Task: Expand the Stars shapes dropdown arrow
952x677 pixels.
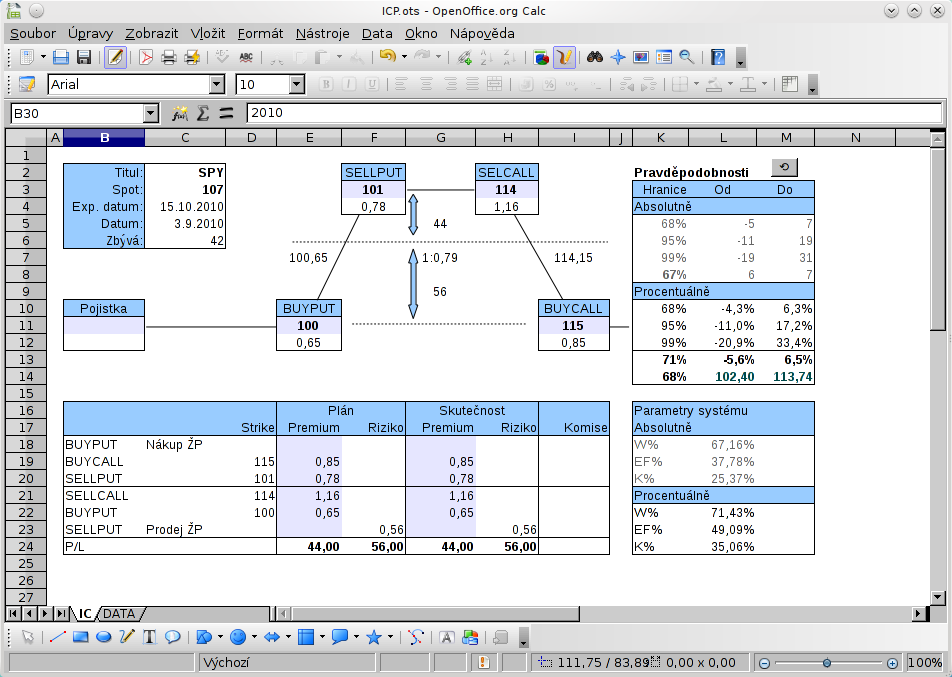Action: pyautogui.click(x=390, y=637)
